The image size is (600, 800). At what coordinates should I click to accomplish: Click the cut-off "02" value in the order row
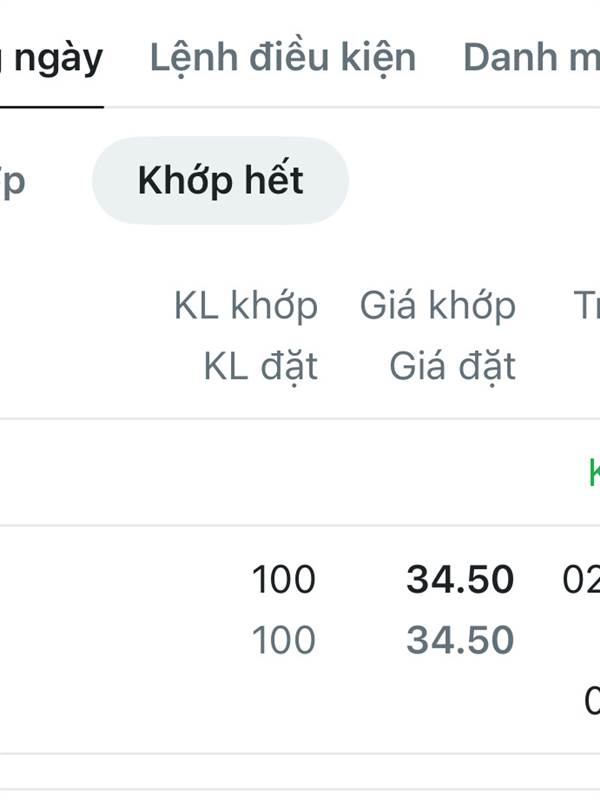point(582,580)
